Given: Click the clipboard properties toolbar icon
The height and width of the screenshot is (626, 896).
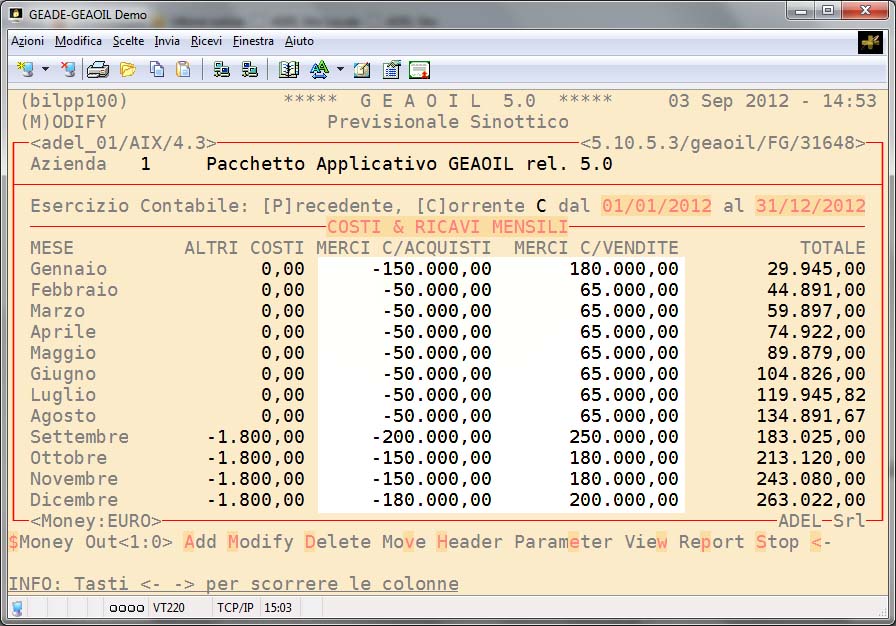Looking at the screenshot, I should click(x=391, y=69).
